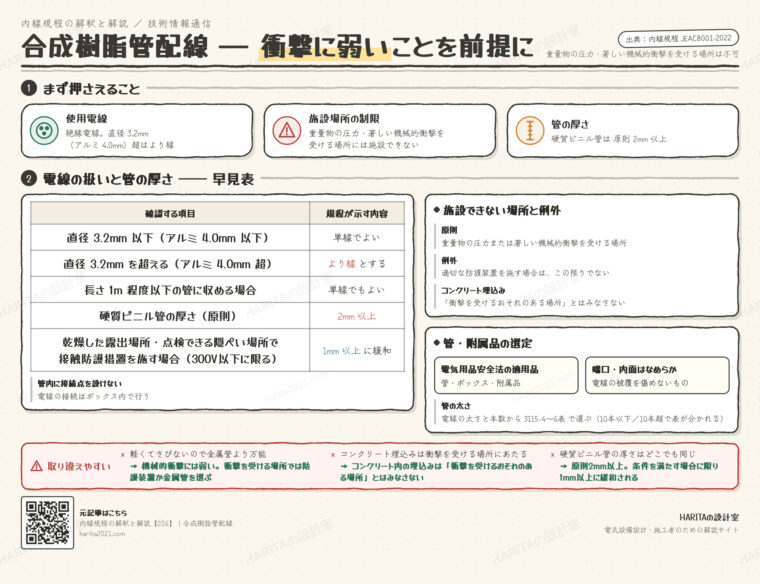760x584 pixels.
Task: Click the 元記事はこちら label
Action: point(103,512)
